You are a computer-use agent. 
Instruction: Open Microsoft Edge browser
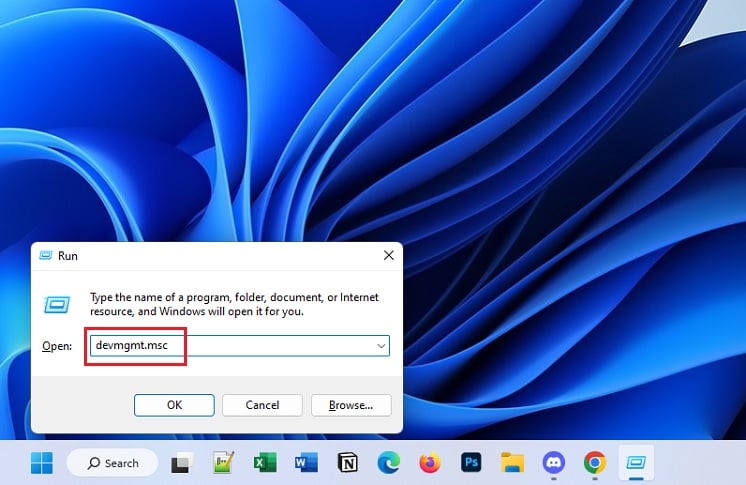click(x=389, y=463)
